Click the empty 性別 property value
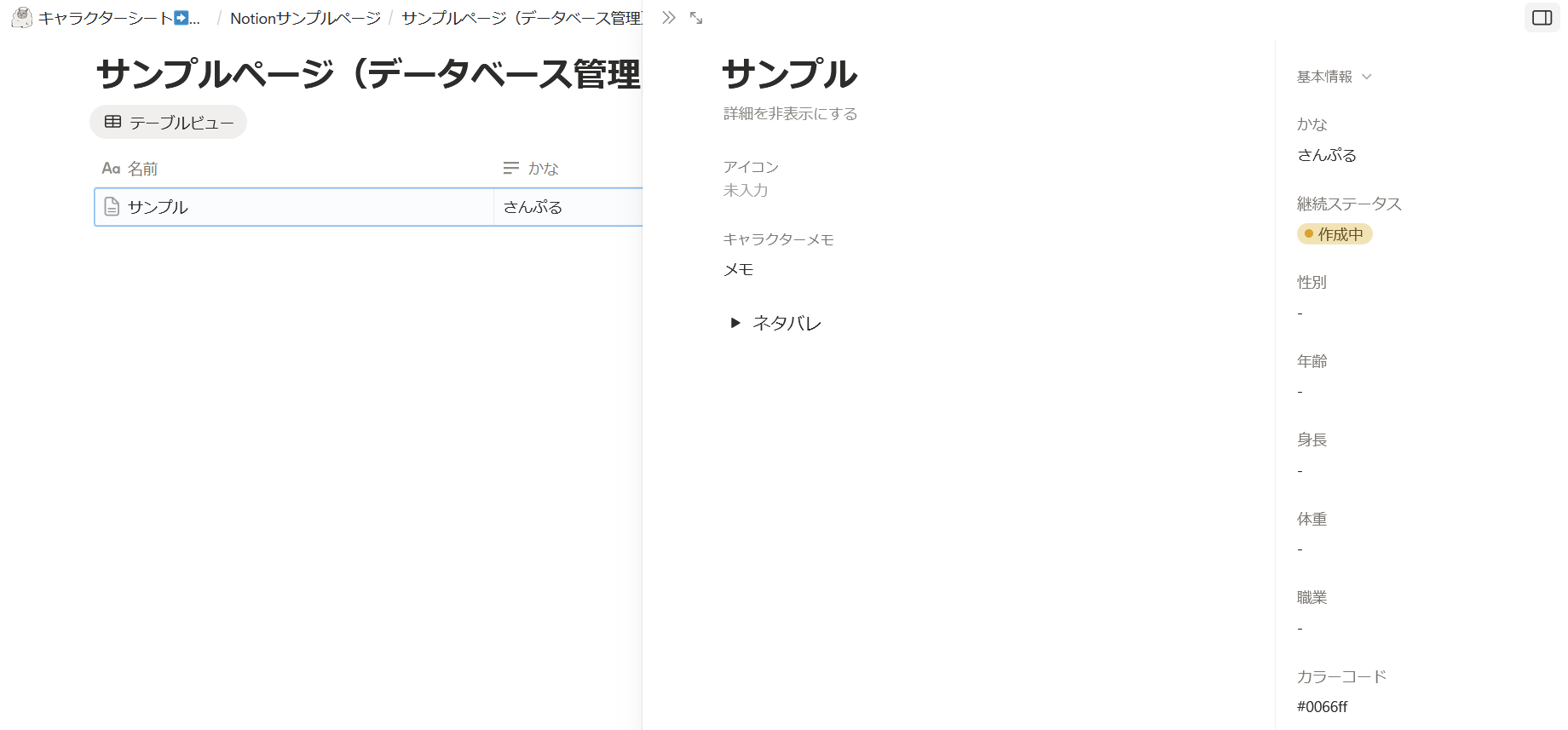This screenshot has height=730, width=1568. click(1300, 313)
